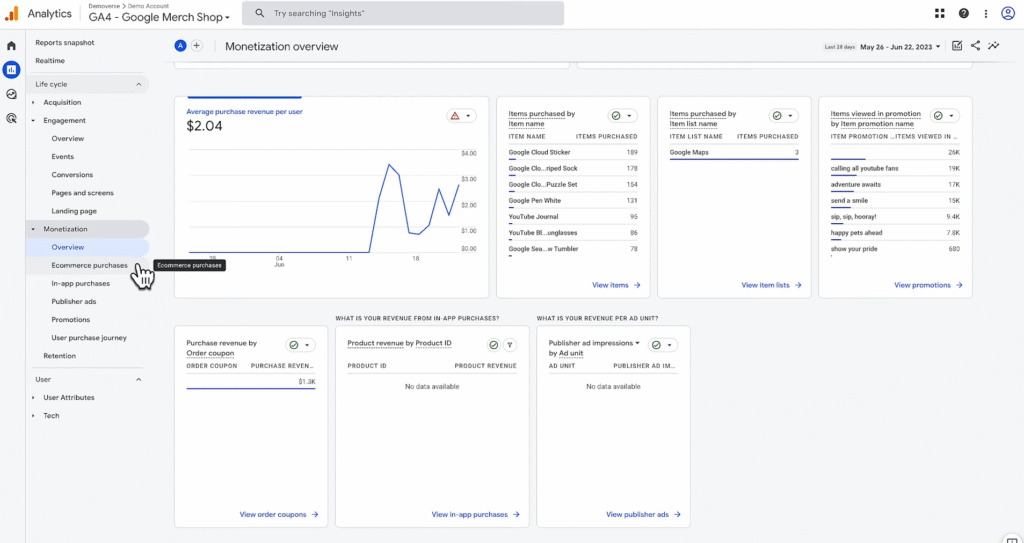
Task: Open Pages and screens report
Action: tap(82, 193)
